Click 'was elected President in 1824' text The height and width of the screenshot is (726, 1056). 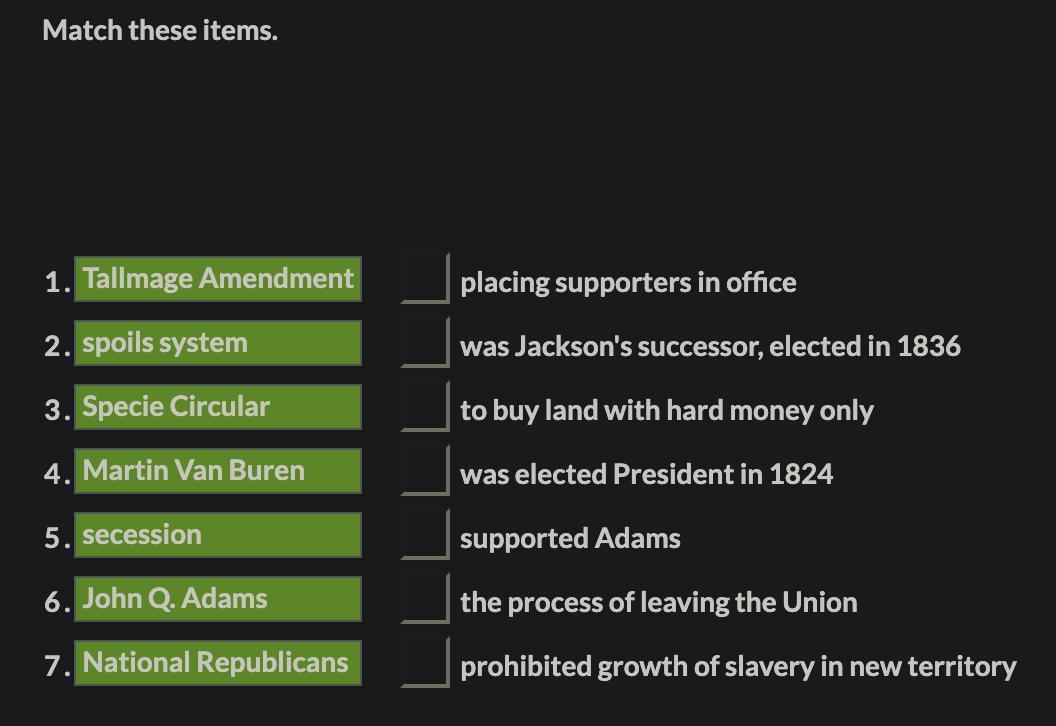coord(646,475)
